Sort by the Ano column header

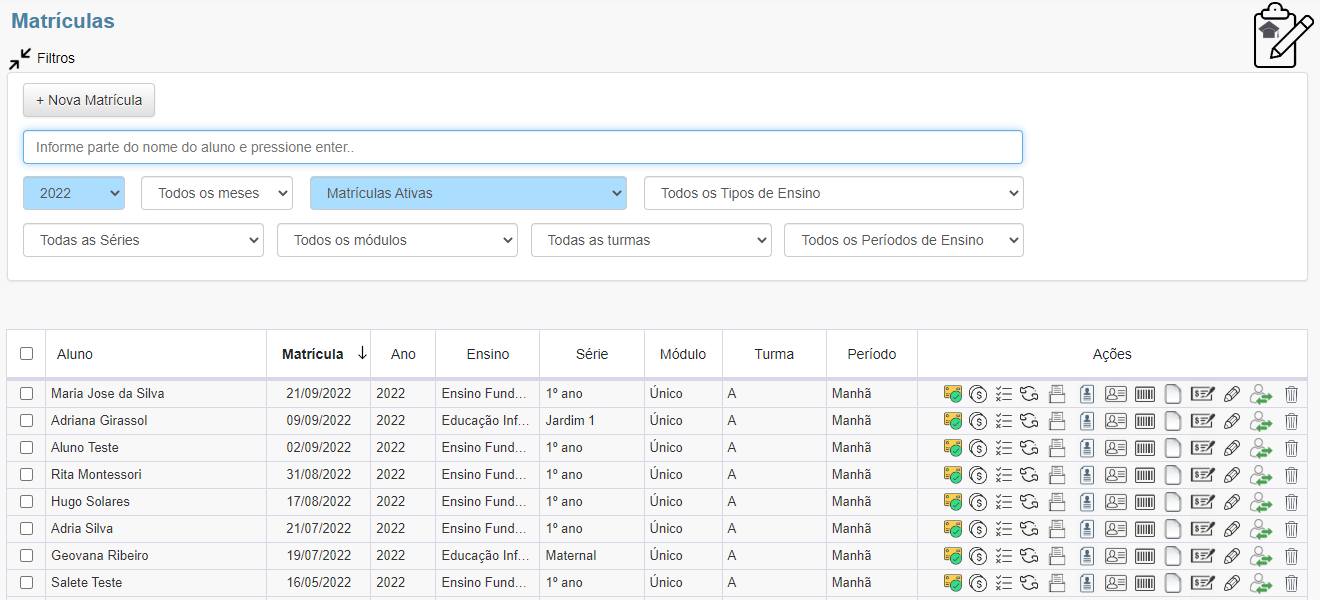(403, 354)
